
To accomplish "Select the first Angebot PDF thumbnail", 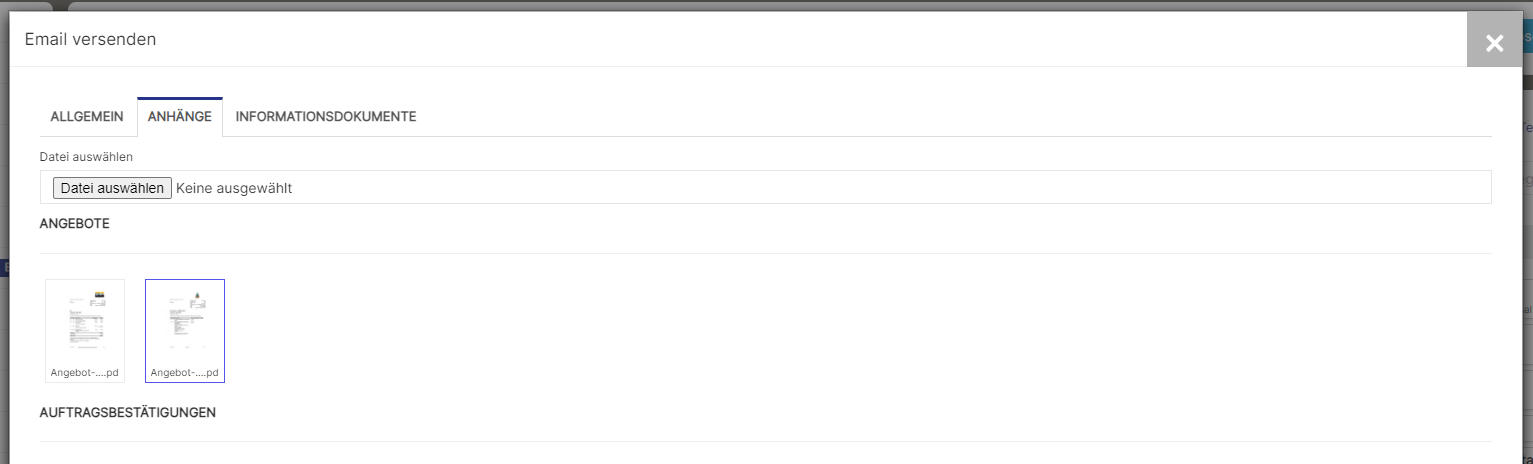I will click(85, 330).
